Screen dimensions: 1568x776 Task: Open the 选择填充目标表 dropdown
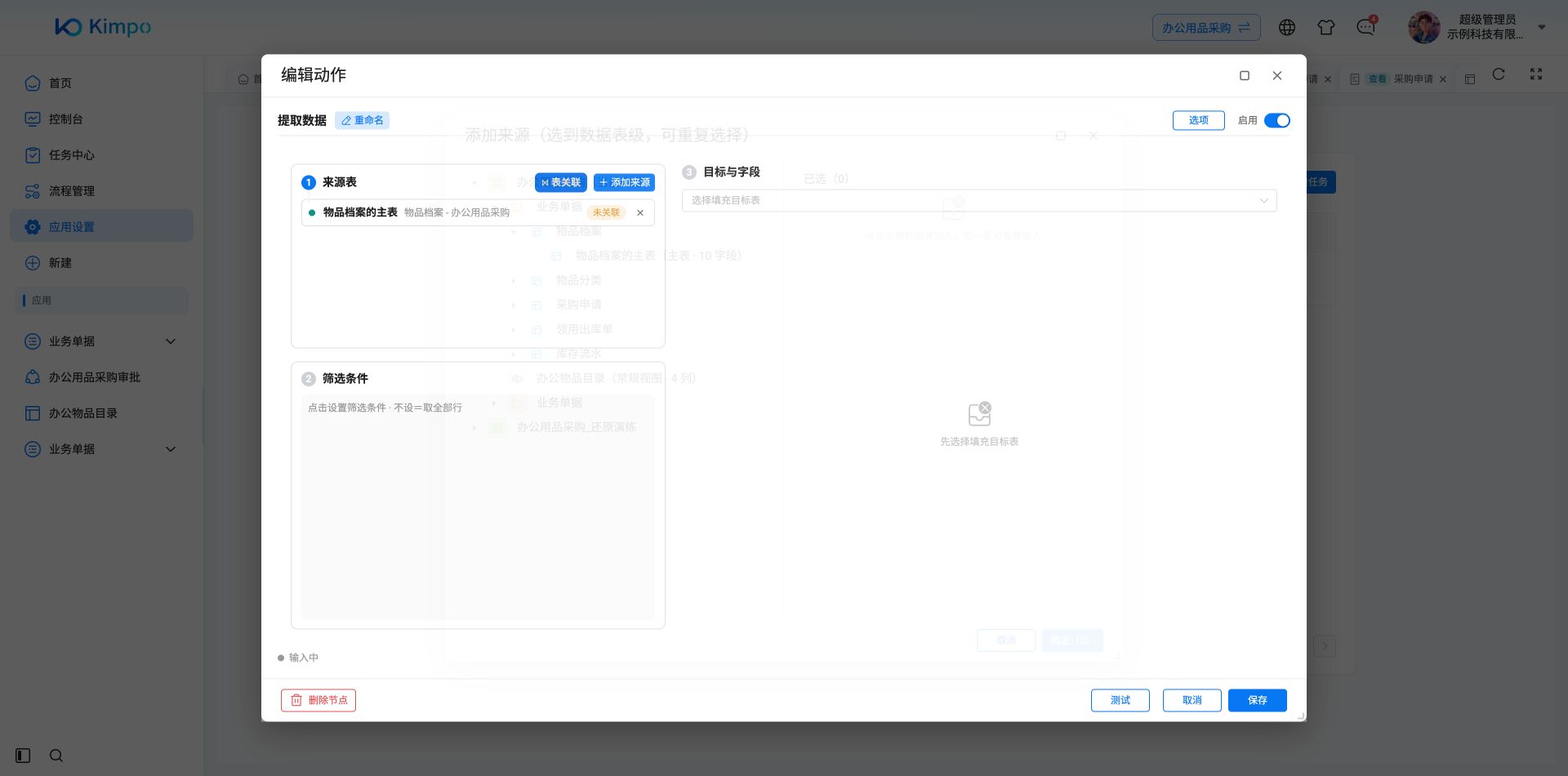click(979, 200)
